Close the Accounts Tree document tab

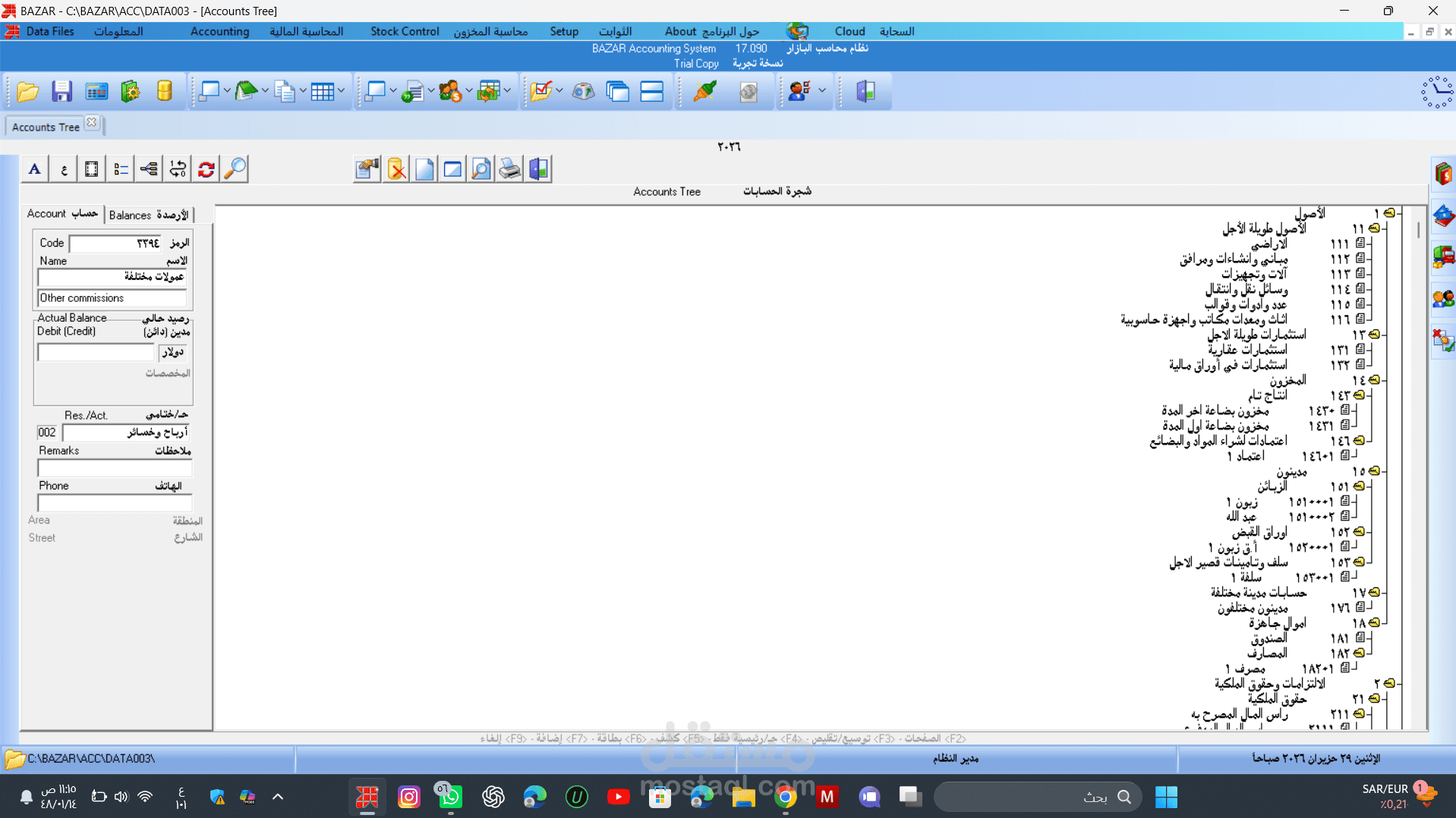click(x=92, y=122)
